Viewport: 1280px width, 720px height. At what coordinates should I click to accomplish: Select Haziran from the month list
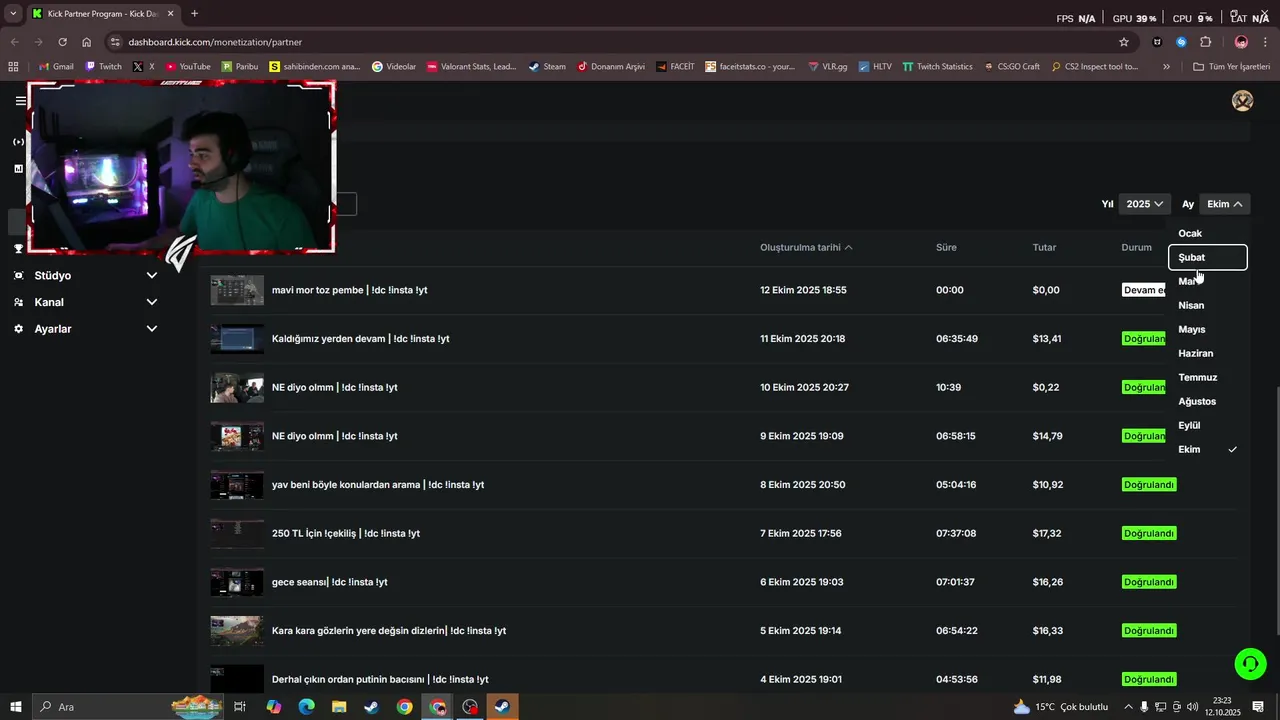tap(1208, 353)
